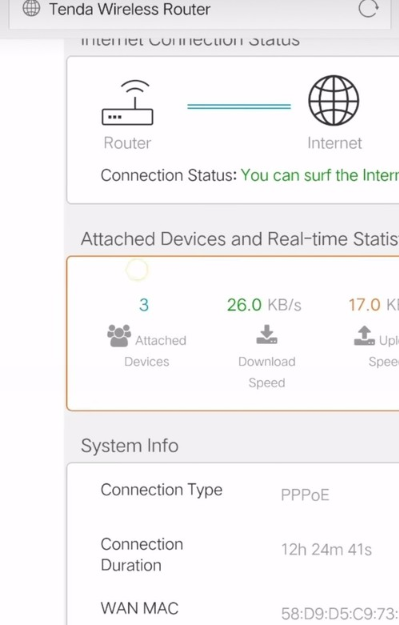
Task: Click the line linking Router and Internet
Action: [x=239, y=106]
